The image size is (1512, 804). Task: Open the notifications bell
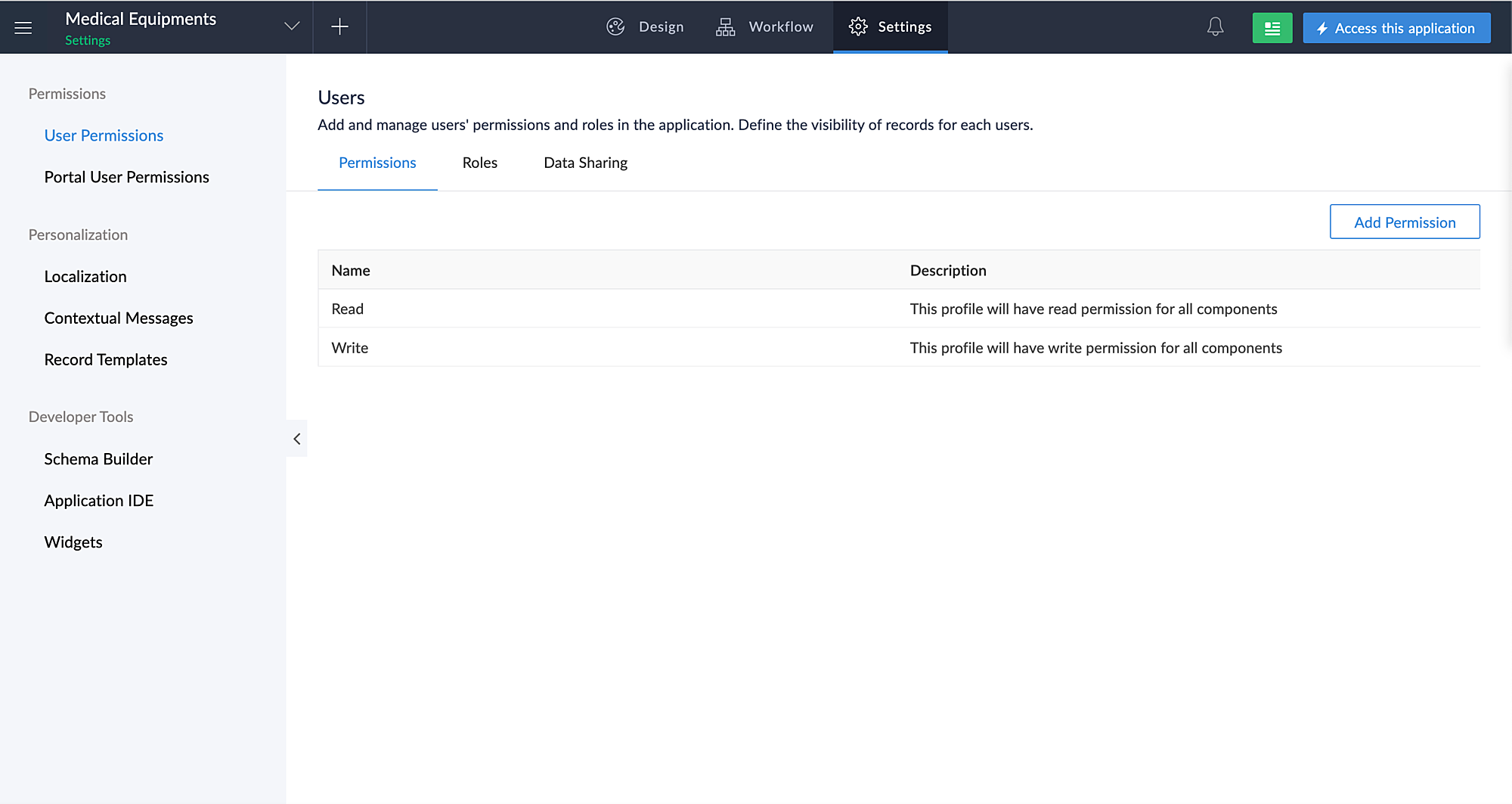pos(1215,27)
